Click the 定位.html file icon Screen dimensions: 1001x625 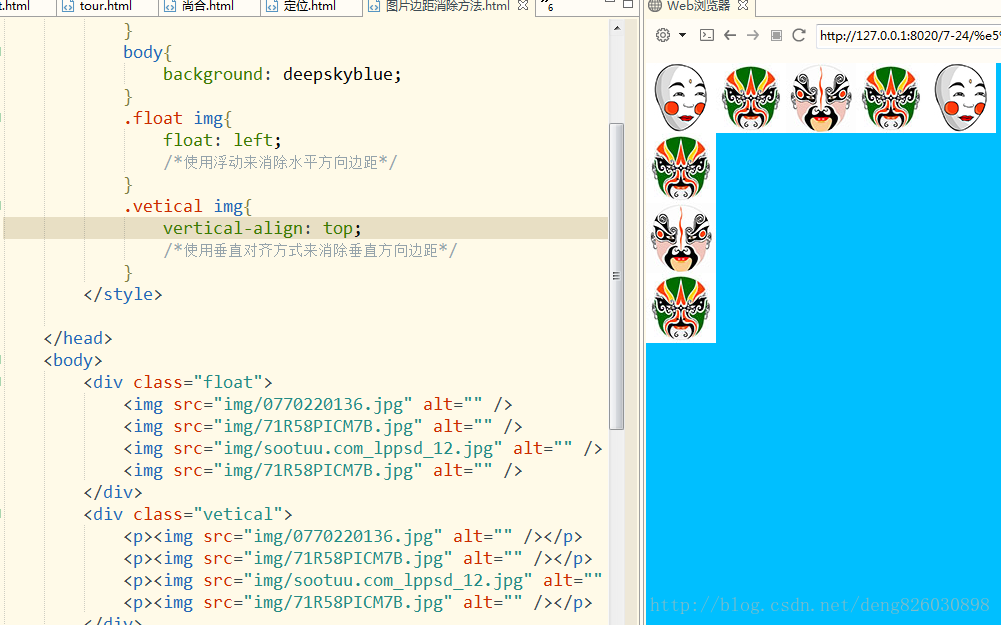pos(272,6)
